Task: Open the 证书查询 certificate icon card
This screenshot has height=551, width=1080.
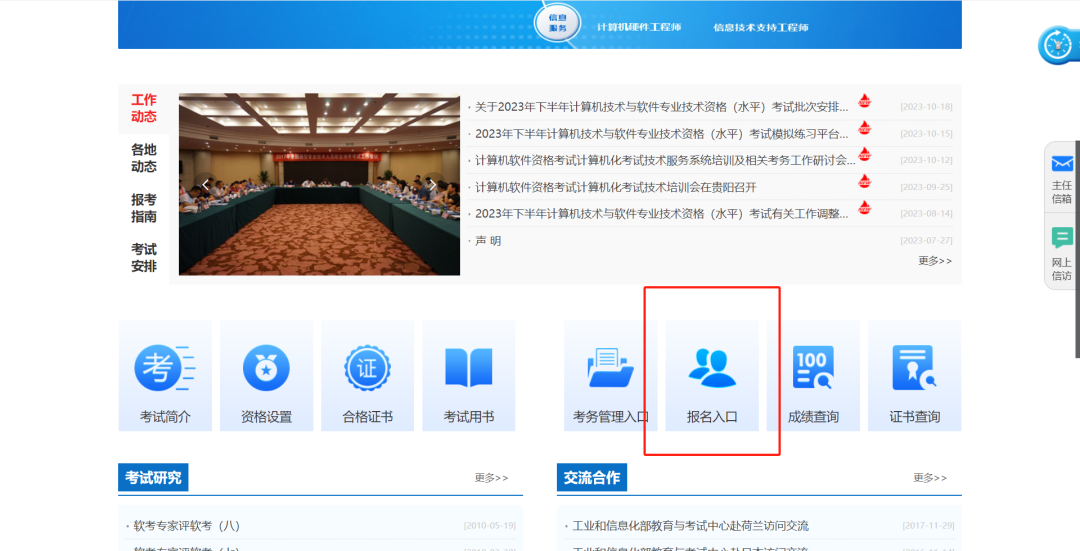Action: pyautogui.click(x=915, y=375)
